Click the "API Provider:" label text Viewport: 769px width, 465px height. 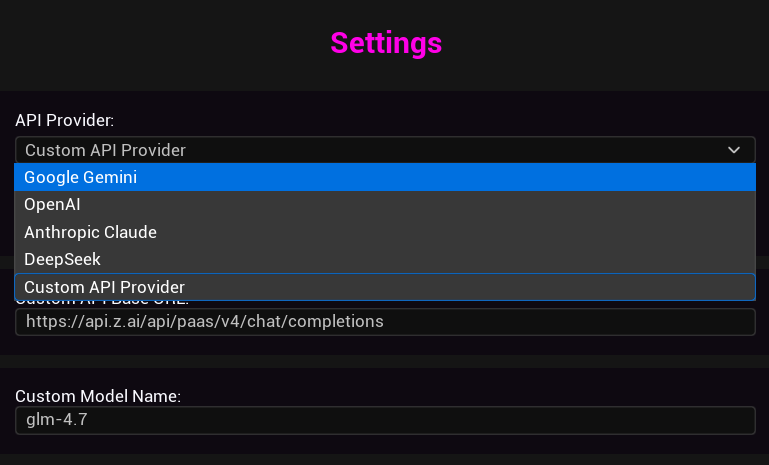(x=65, y=120)
